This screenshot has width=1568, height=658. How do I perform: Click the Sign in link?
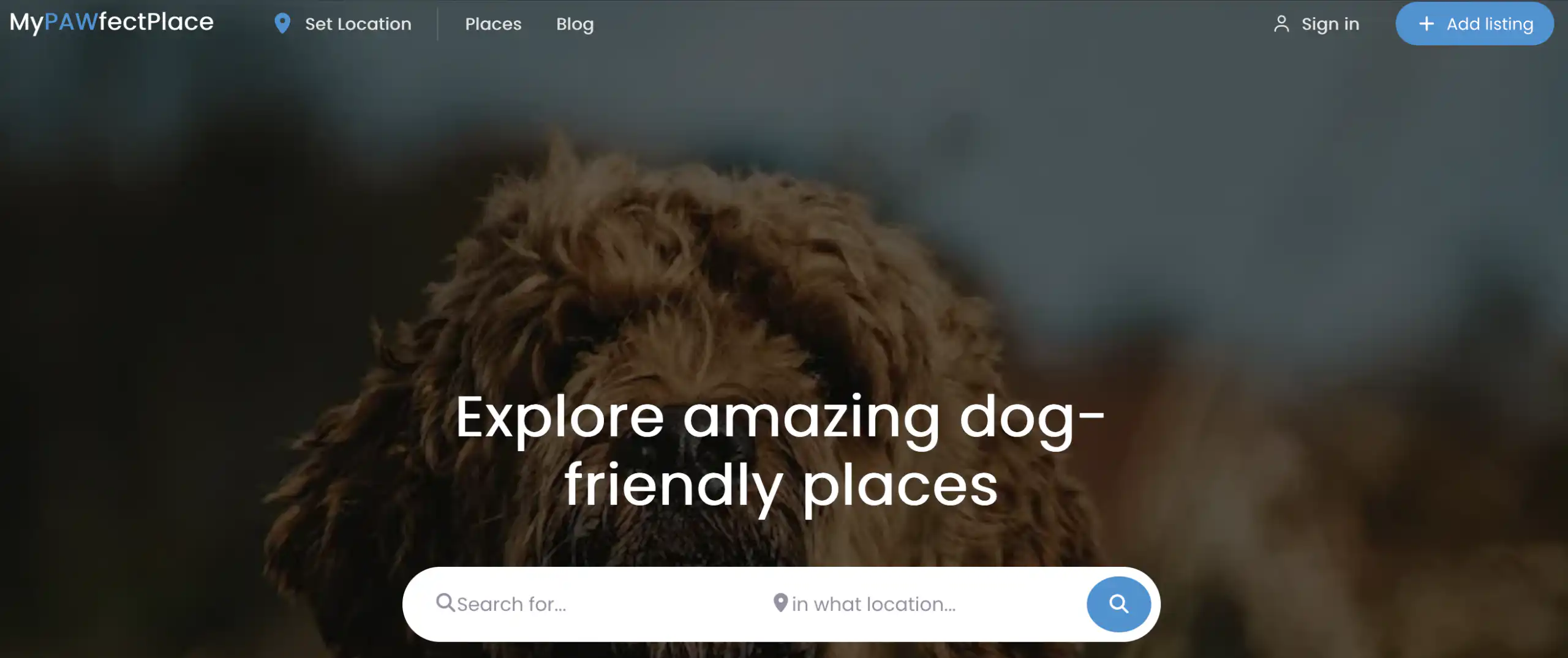pos(1330,24)
